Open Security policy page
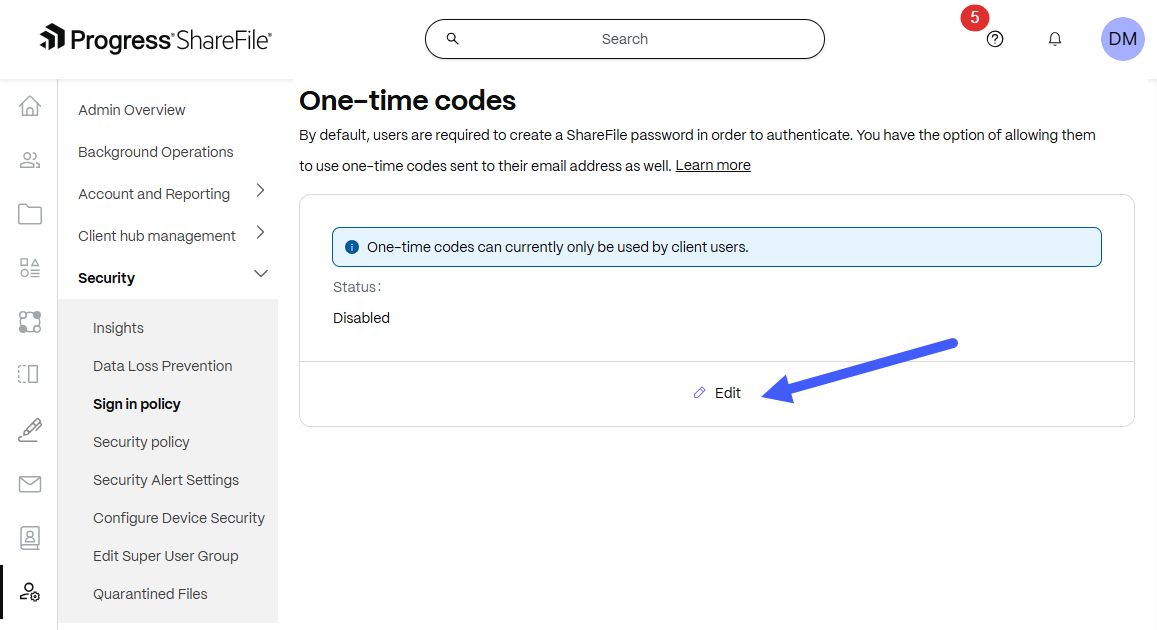 tap(141, 442)
